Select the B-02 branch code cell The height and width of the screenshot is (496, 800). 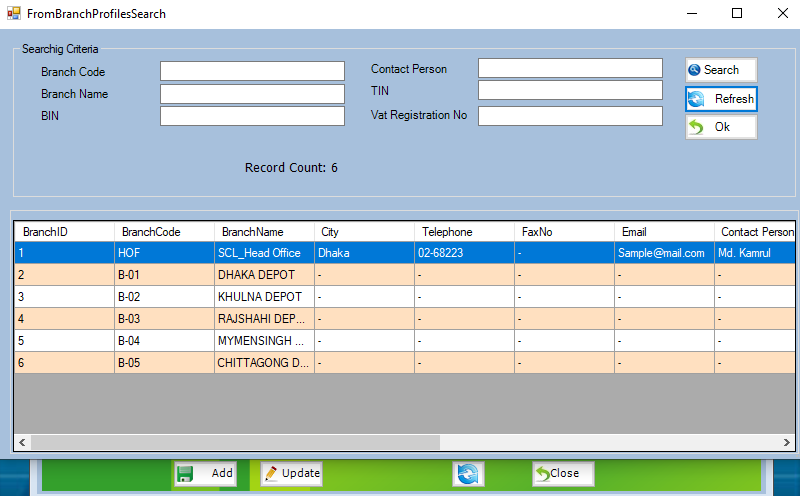(164, 296)
